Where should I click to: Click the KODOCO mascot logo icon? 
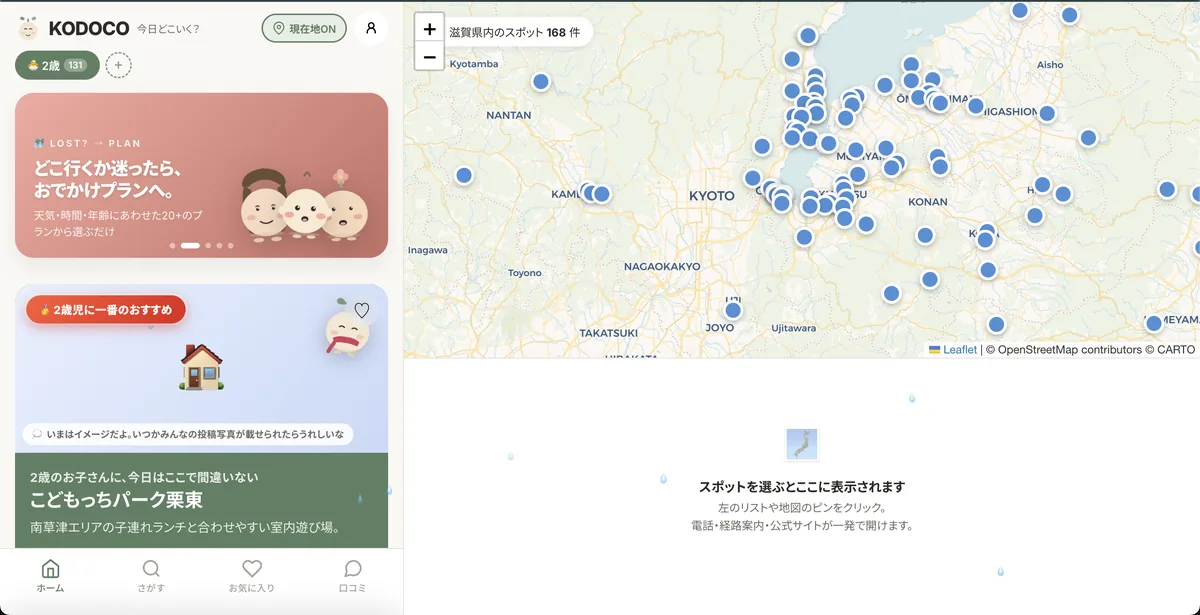click(28, 28)
